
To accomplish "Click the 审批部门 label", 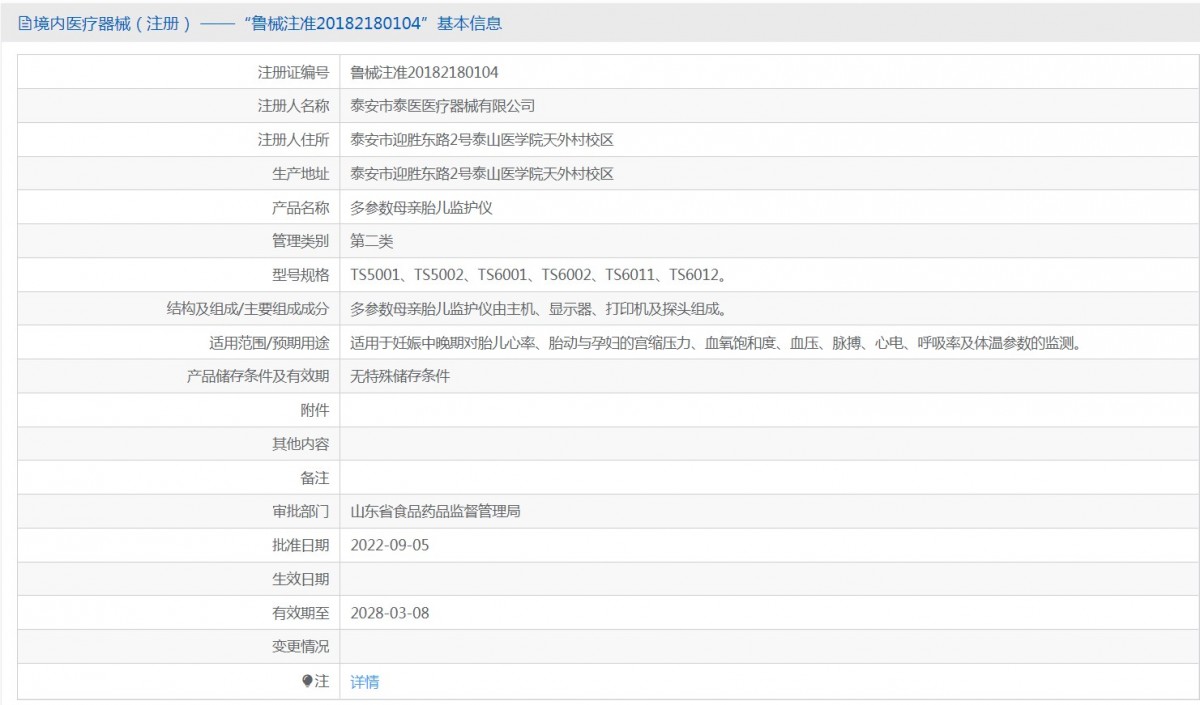I will click(x=300, y=512).
